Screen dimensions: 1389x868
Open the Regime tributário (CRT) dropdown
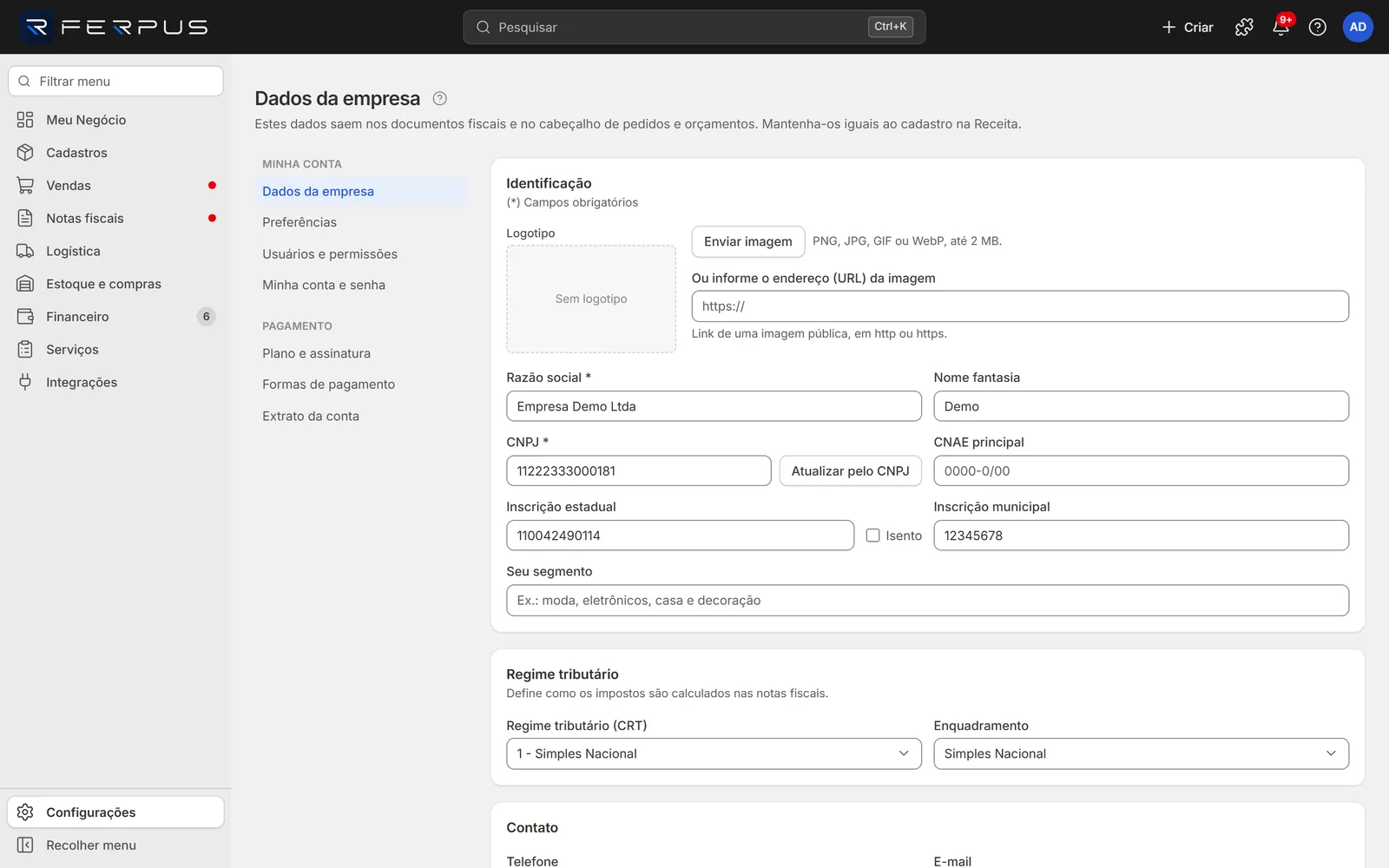[x=714, y=753]
